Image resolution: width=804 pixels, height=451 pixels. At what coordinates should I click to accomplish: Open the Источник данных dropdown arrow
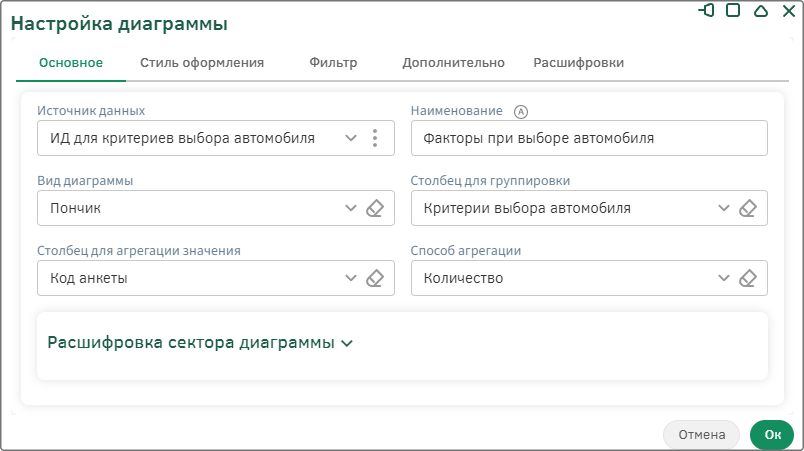click(351, 138)
